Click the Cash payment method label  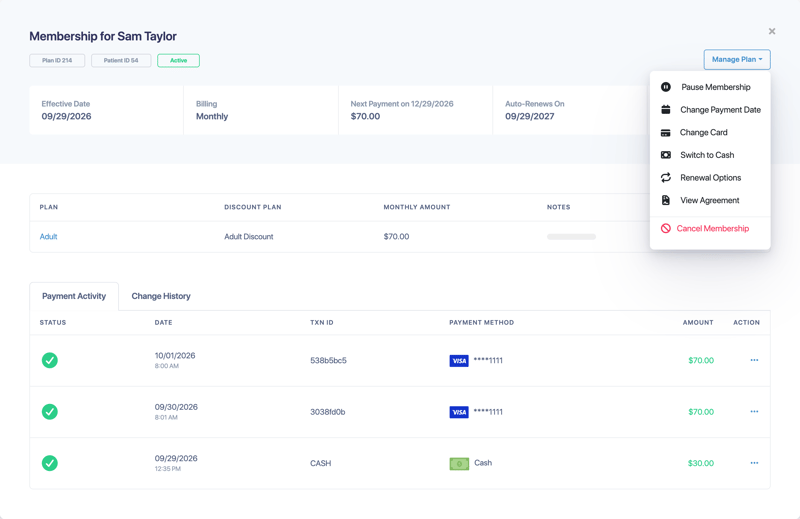483,463
